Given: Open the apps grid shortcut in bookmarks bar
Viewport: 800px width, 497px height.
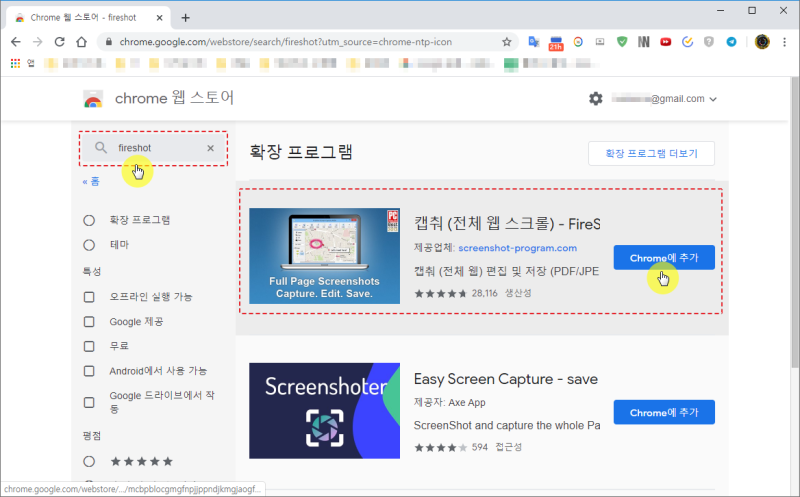Looking at the screenshot, I should coord(15,63).
